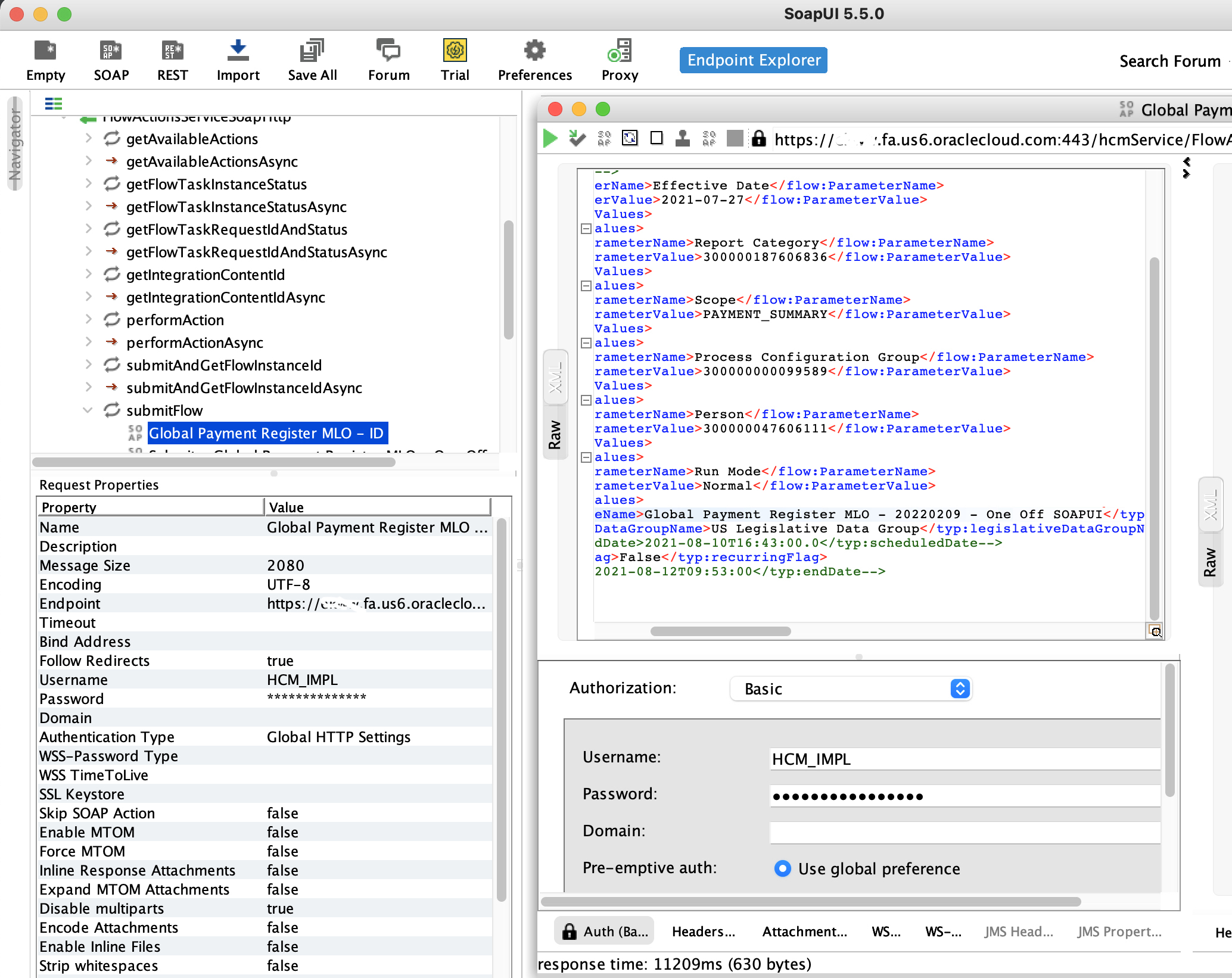Run request with green submit arrow
The width and height of the screenshot is (1232, 978).
(x=550, y=139)
